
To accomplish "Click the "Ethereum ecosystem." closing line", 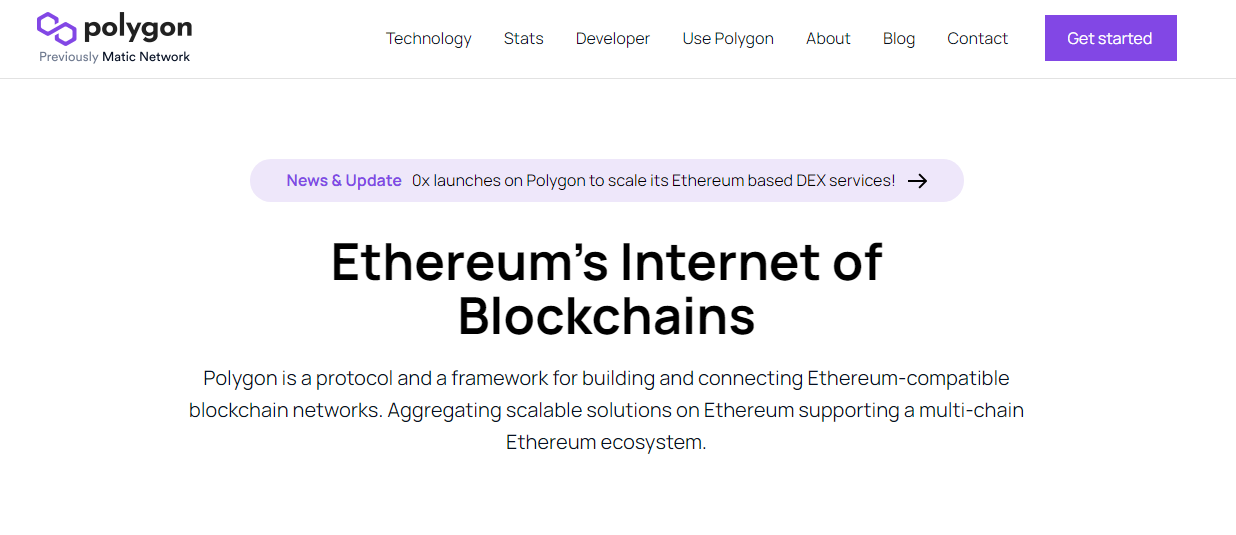I will pos(606,442).
